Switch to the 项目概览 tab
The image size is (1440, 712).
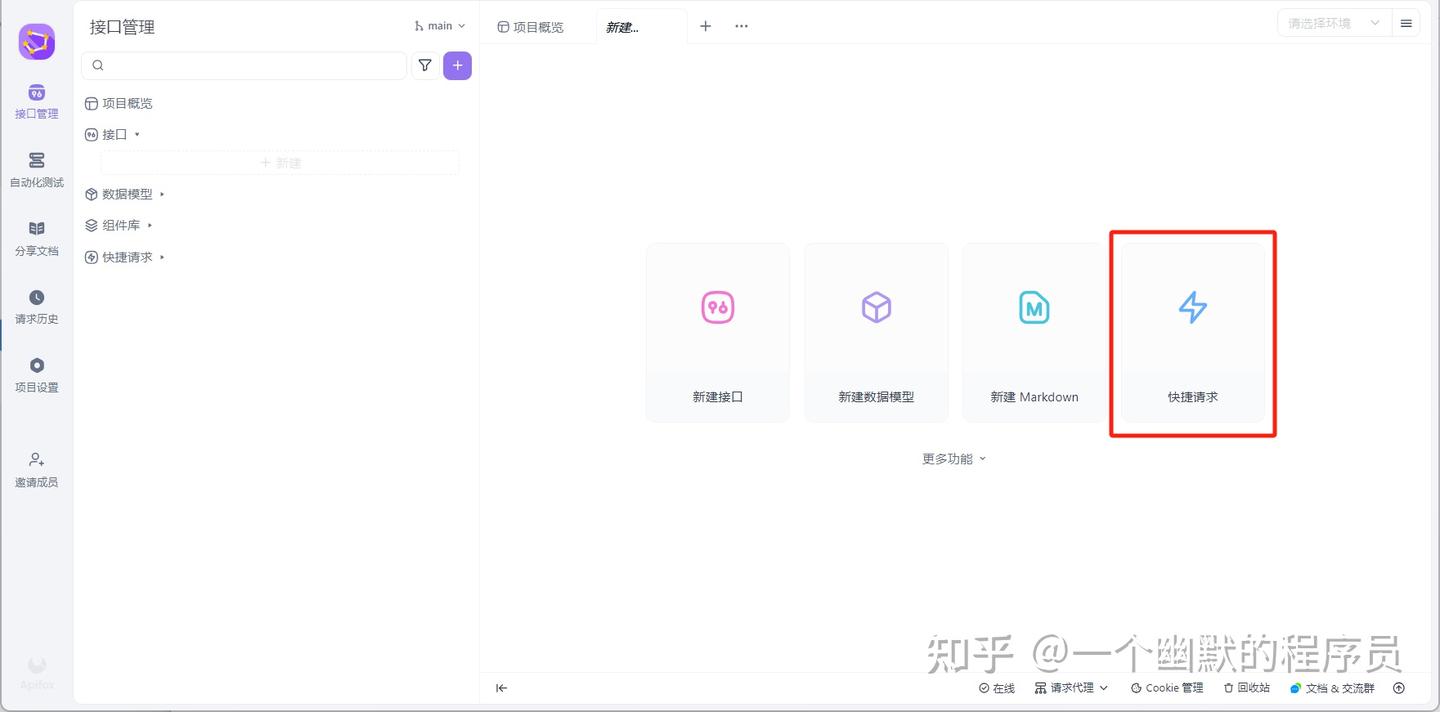click(x=531, y=27)
